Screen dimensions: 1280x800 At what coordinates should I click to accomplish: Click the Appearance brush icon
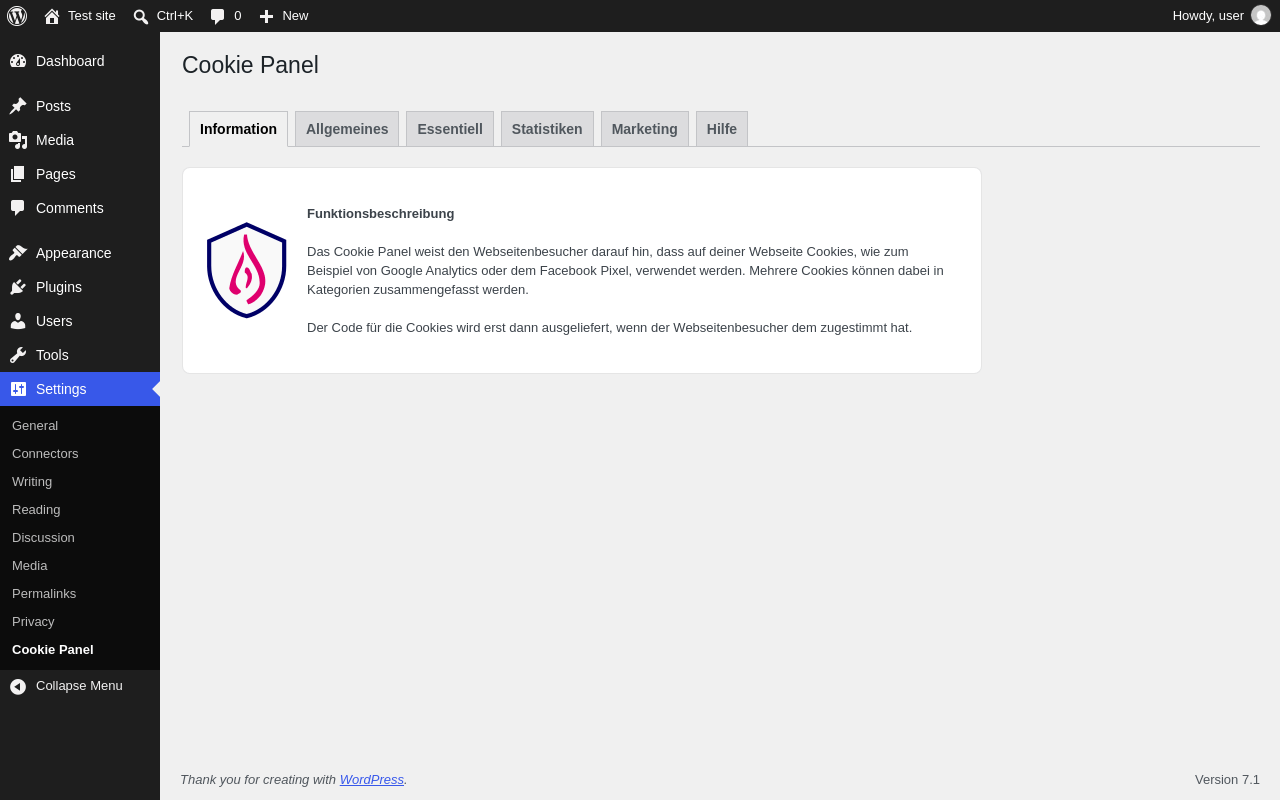[18, 253]
